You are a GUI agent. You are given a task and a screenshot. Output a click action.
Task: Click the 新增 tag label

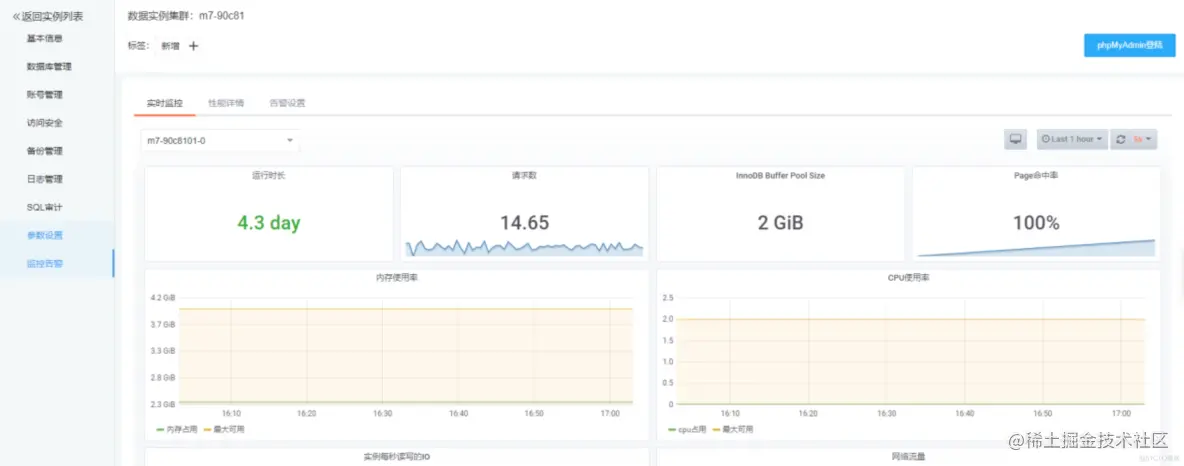click(170, 46)
